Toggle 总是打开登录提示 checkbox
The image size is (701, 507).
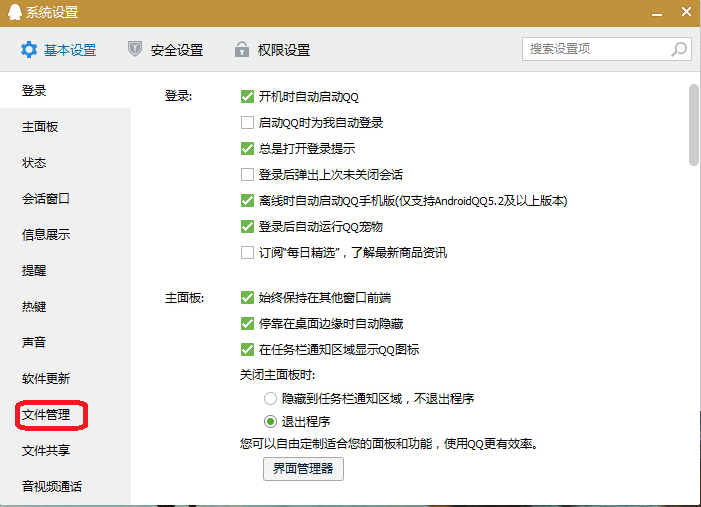pos(247,148)
